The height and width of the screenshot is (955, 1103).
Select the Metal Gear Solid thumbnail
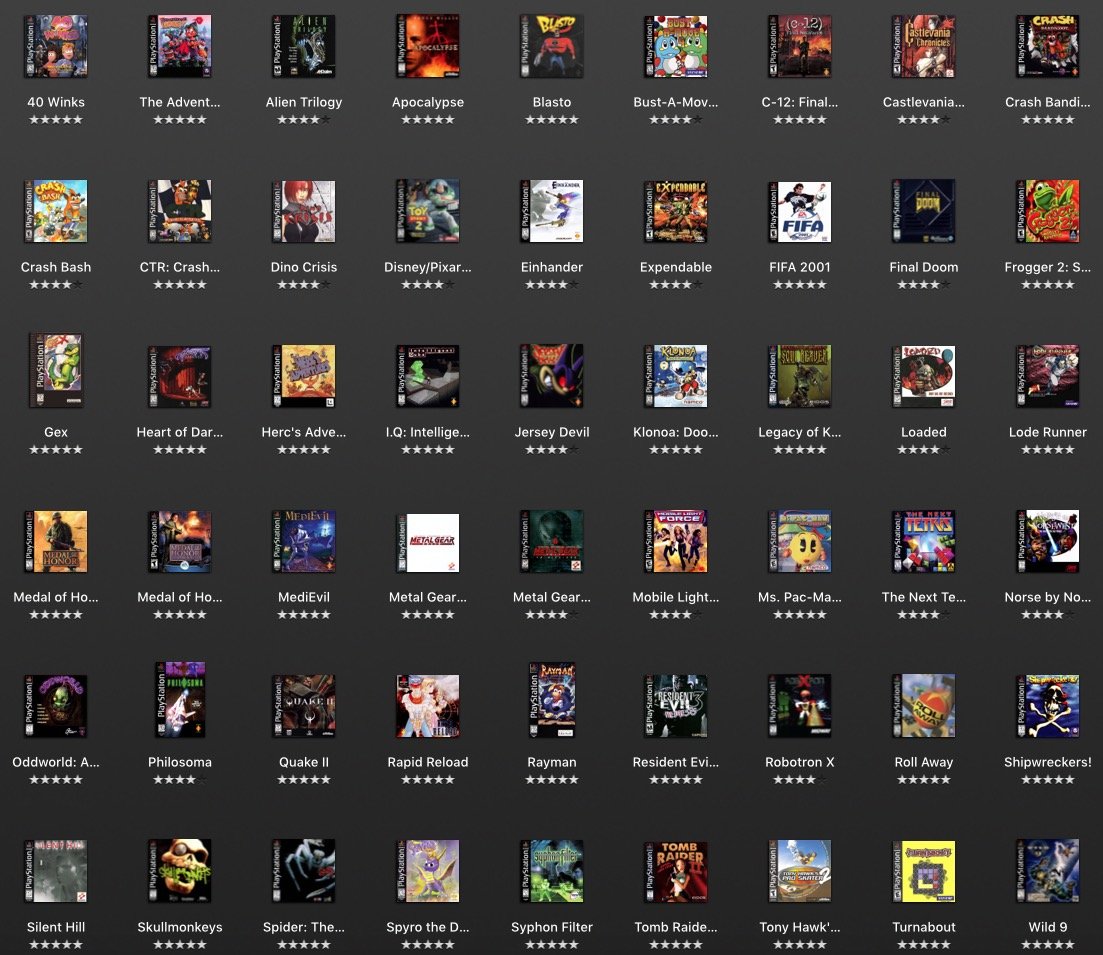pos(427,540)
